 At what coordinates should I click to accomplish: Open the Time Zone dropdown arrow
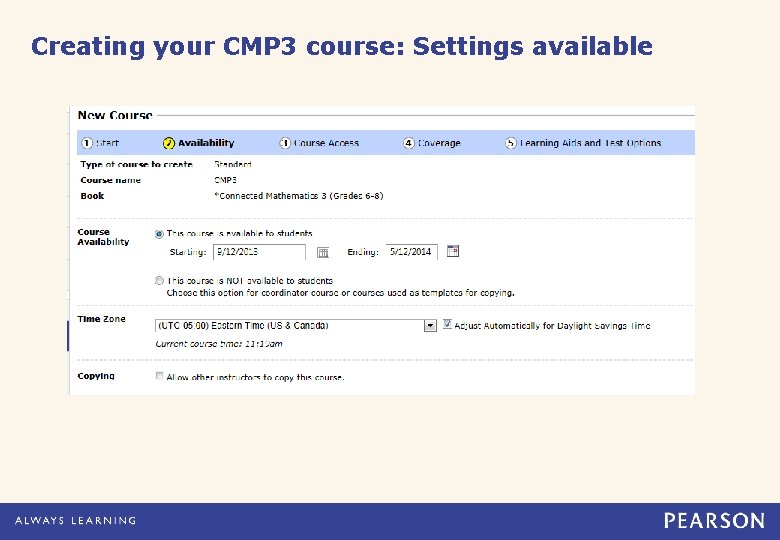(x=430, y=326)
